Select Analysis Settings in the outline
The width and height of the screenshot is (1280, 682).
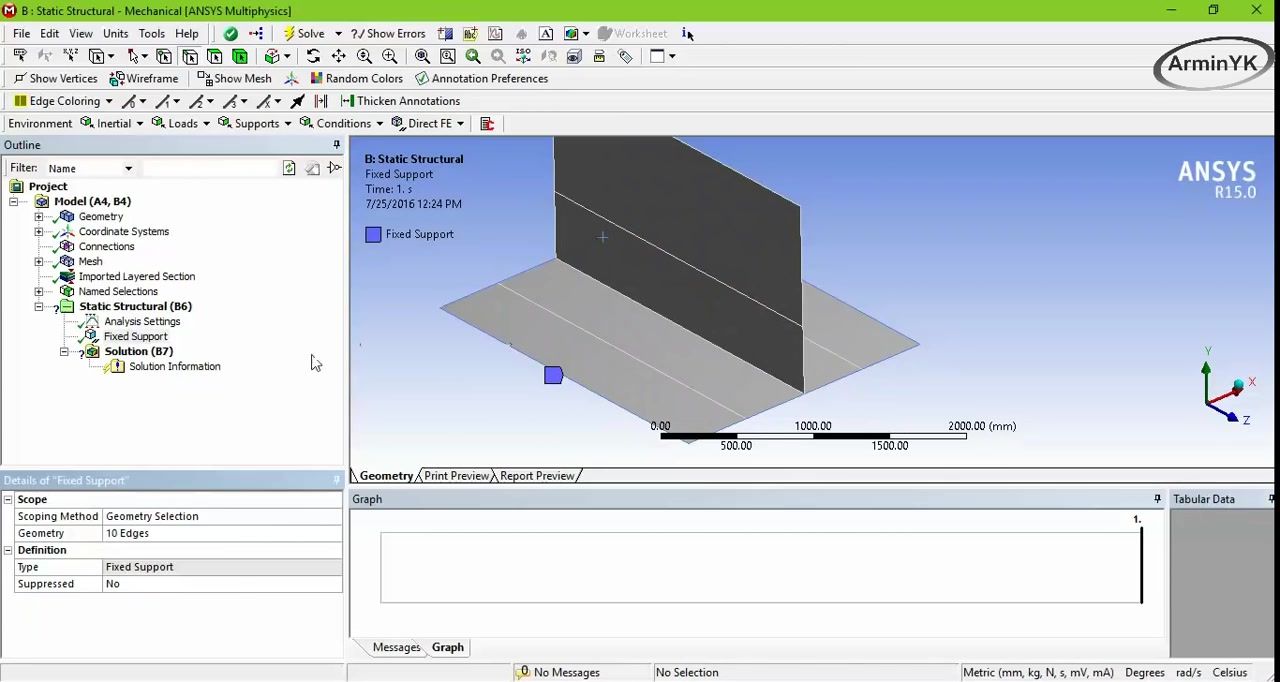[142, 321]
